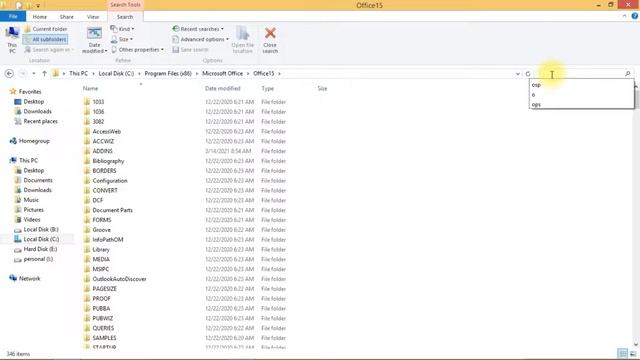Sort by the Size column header

coord(322,88)
